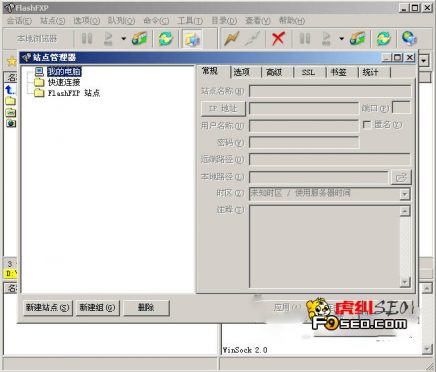Click the 密码 input field
The image size is (436, 372).
(304, 143)
